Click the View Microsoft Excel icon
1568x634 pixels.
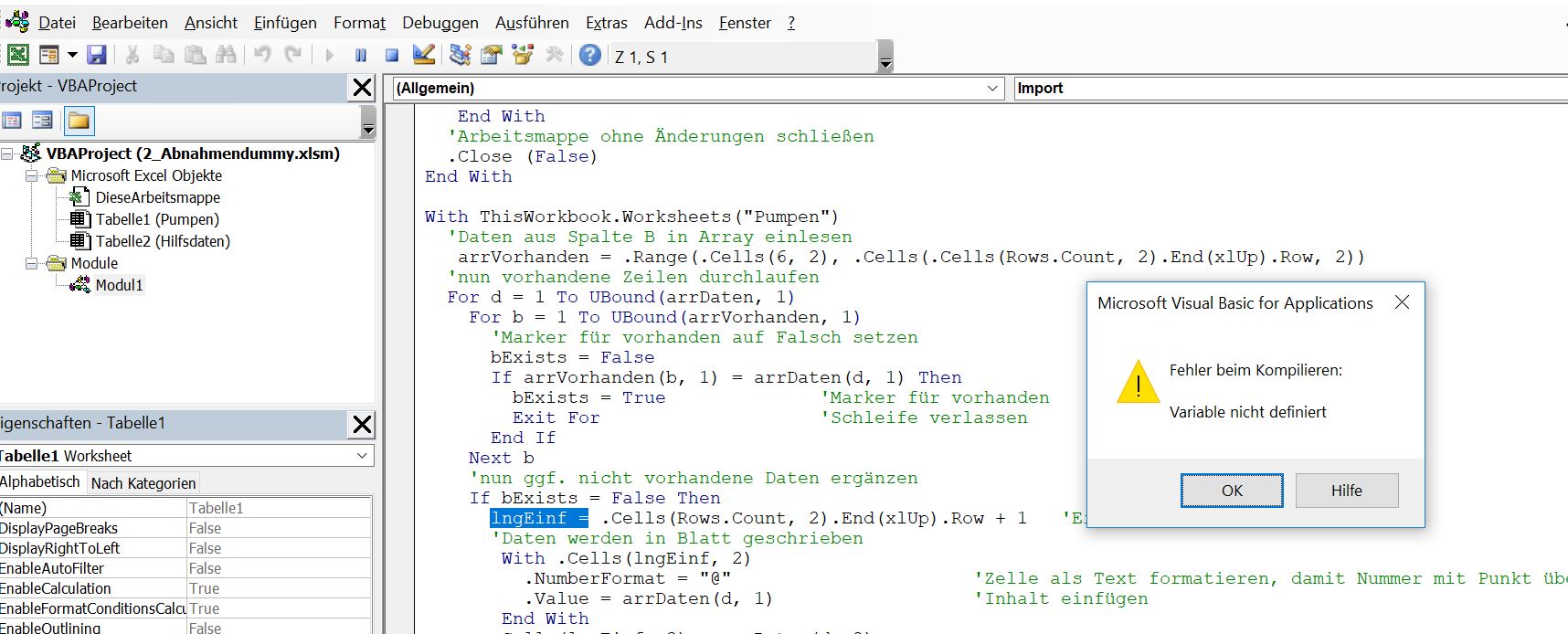[x=17, y=56]
